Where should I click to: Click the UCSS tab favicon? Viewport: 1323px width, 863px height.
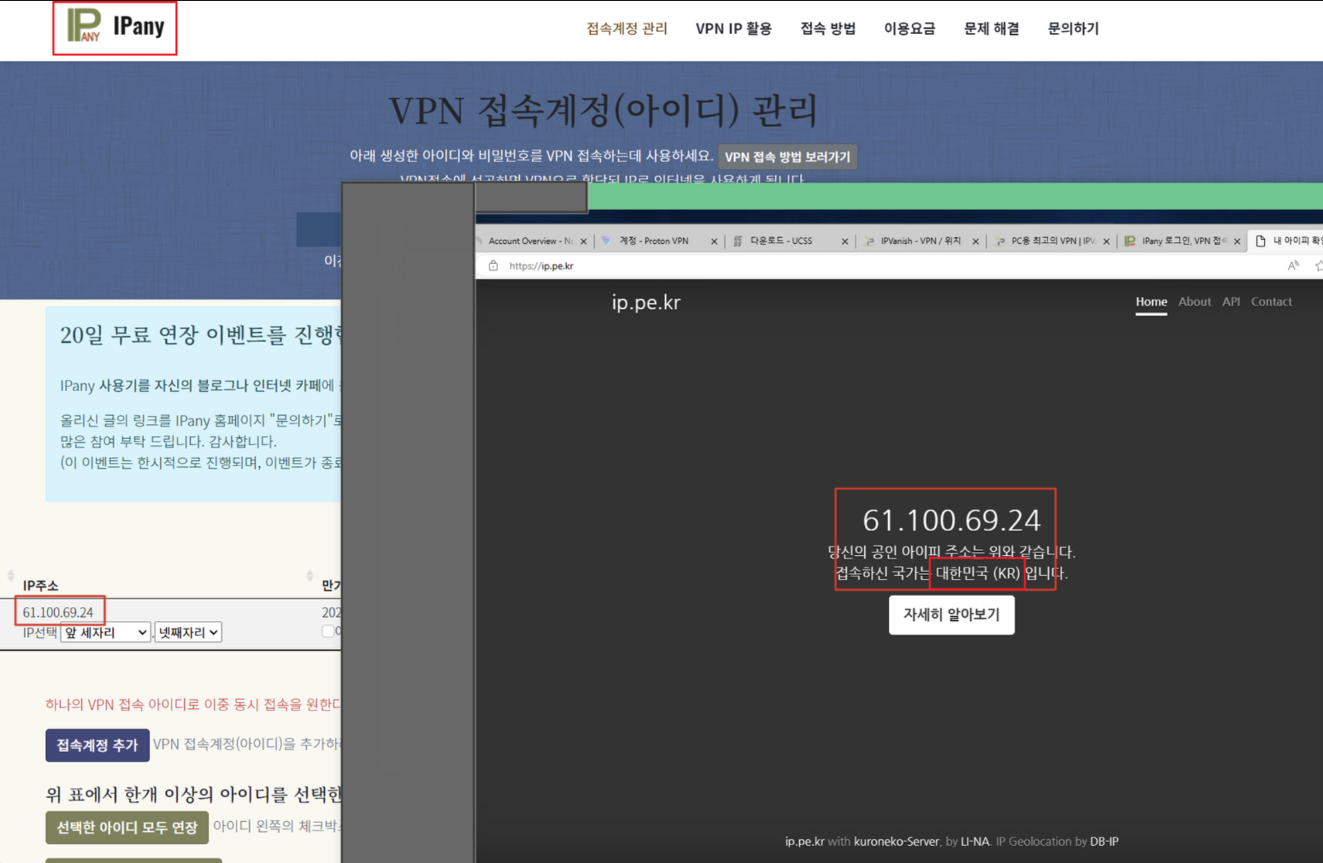tap(738, 241)
